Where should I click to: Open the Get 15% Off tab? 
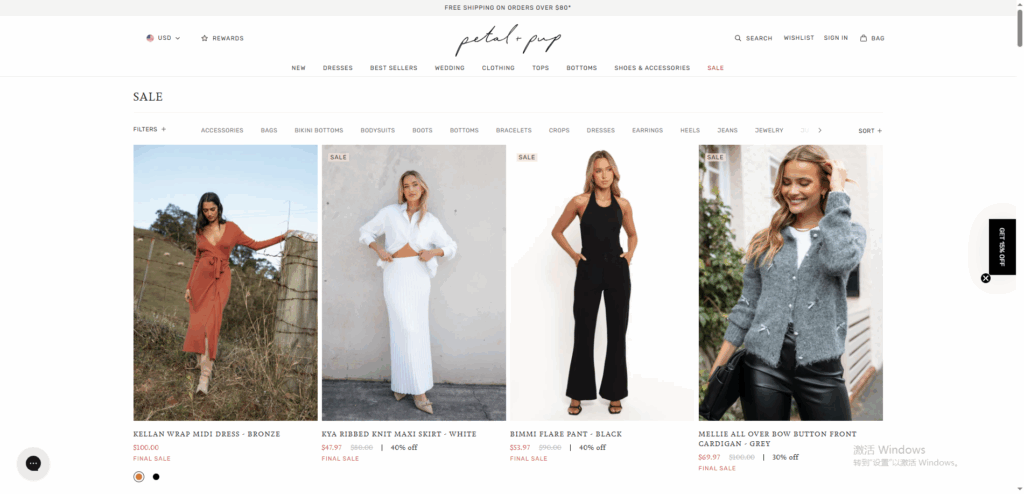[x=1002, y=247]
